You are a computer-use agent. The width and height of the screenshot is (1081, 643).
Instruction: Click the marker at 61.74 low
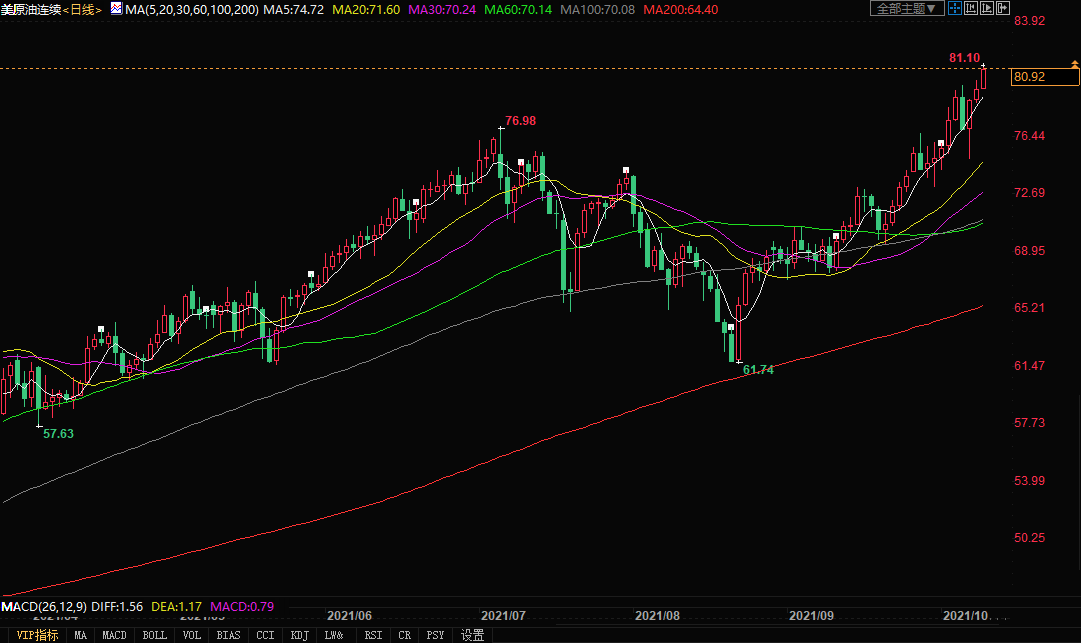739,361
